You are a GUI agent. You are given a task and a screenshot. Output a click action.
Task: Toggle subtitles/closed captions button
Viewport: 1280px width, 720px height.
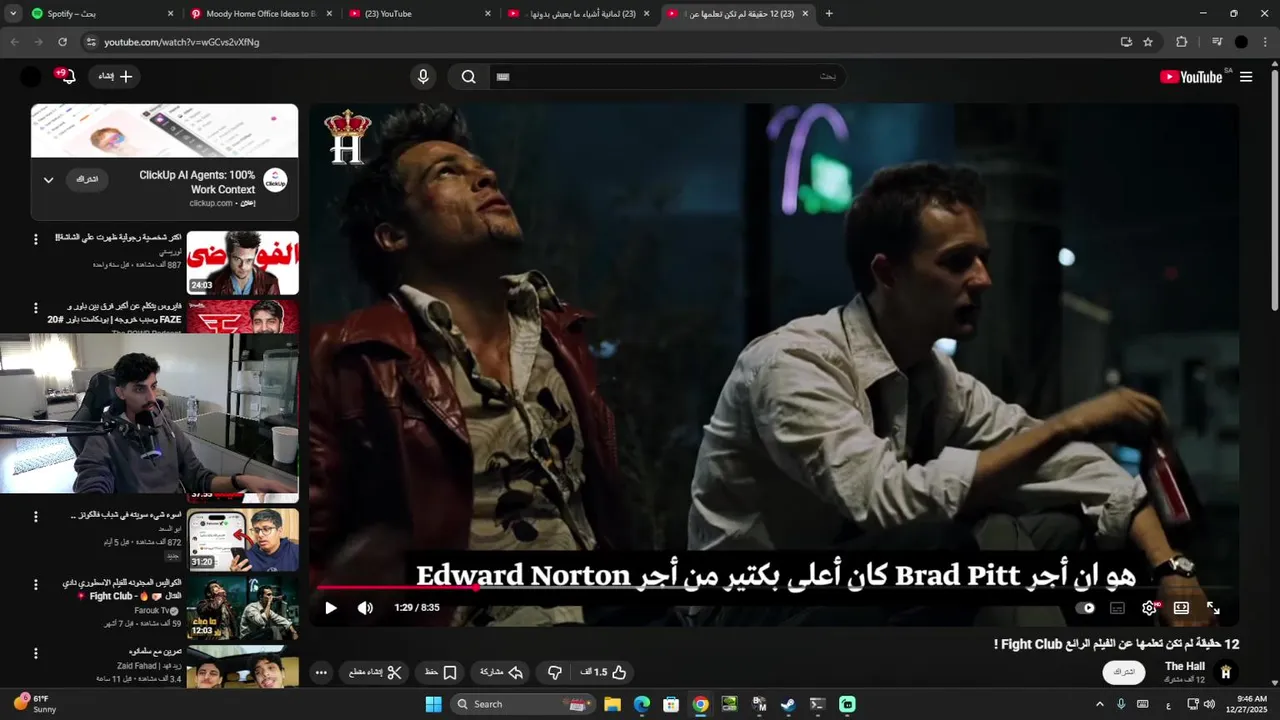(x=1118, y=608)
